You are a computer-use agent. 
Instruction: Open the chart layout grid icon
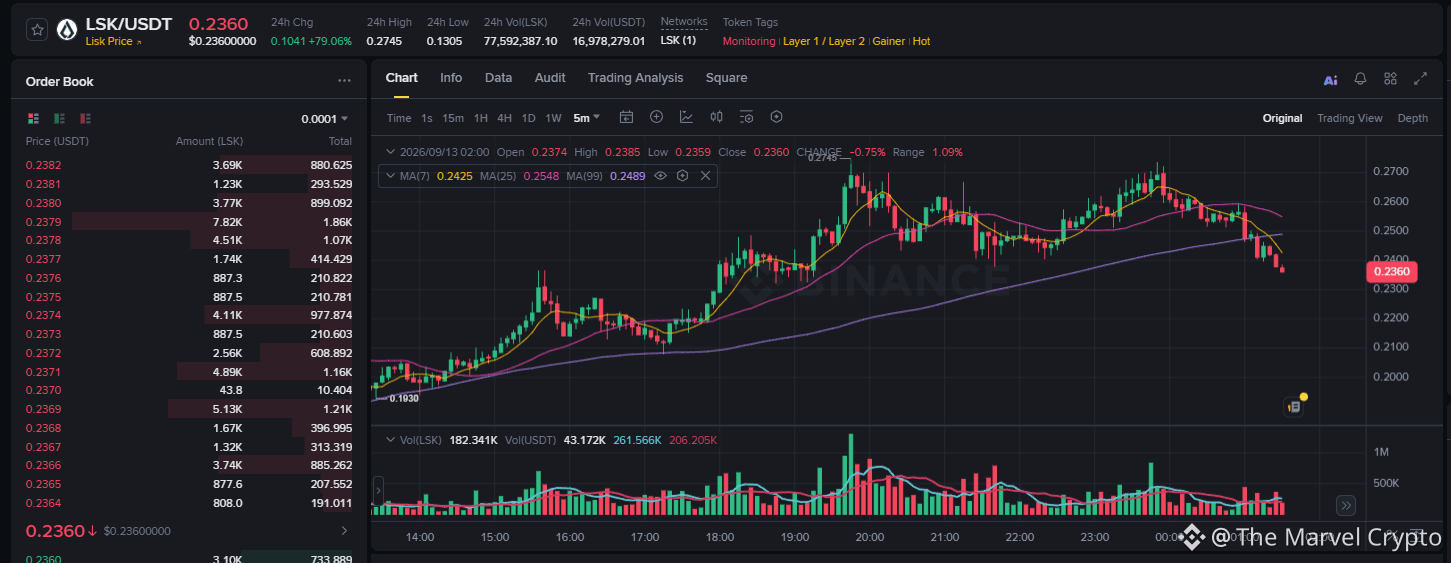point(1390,79)
